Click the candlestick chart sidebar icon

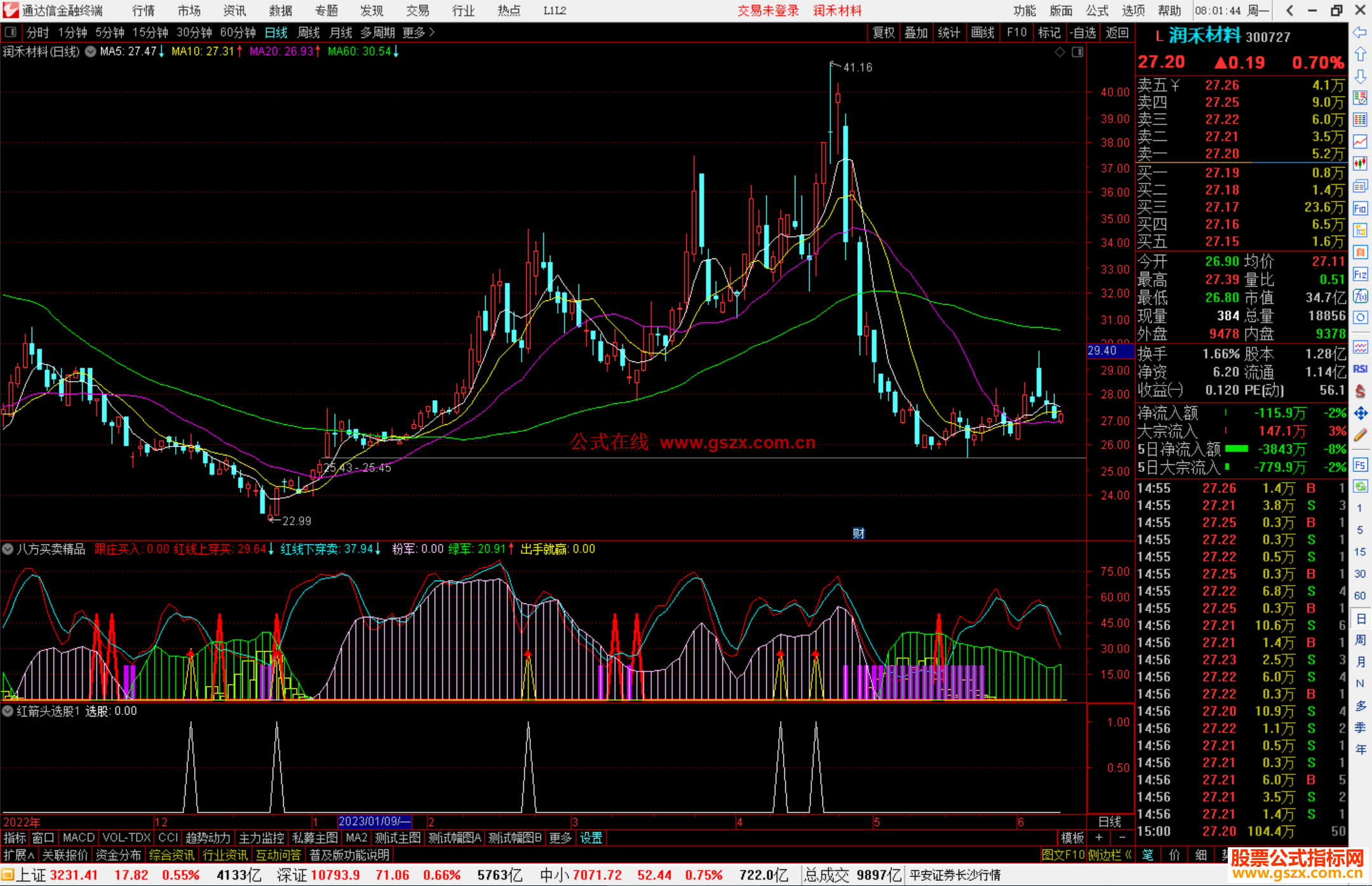[1360, 164]
